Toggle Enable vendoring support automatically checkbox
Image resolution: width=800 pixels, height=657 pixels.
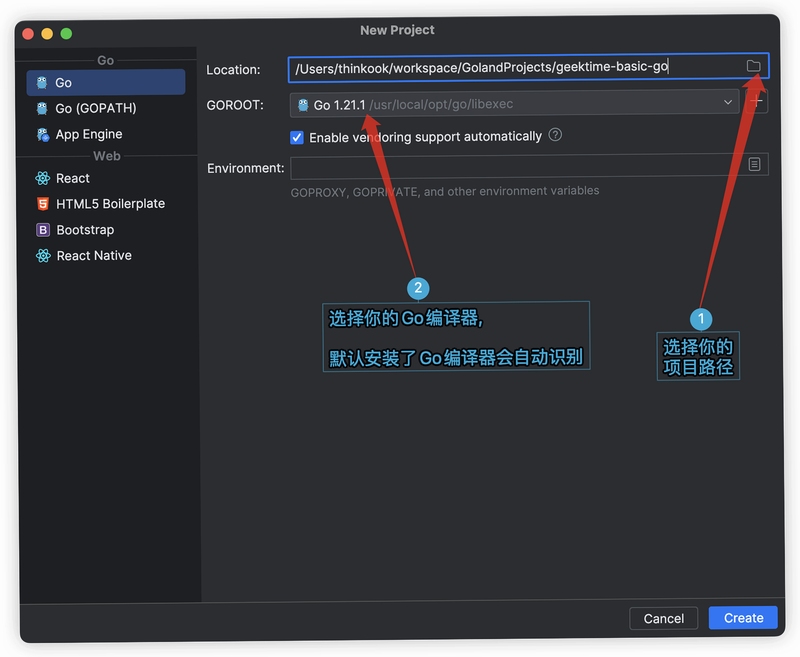click(x=296, y=137)
